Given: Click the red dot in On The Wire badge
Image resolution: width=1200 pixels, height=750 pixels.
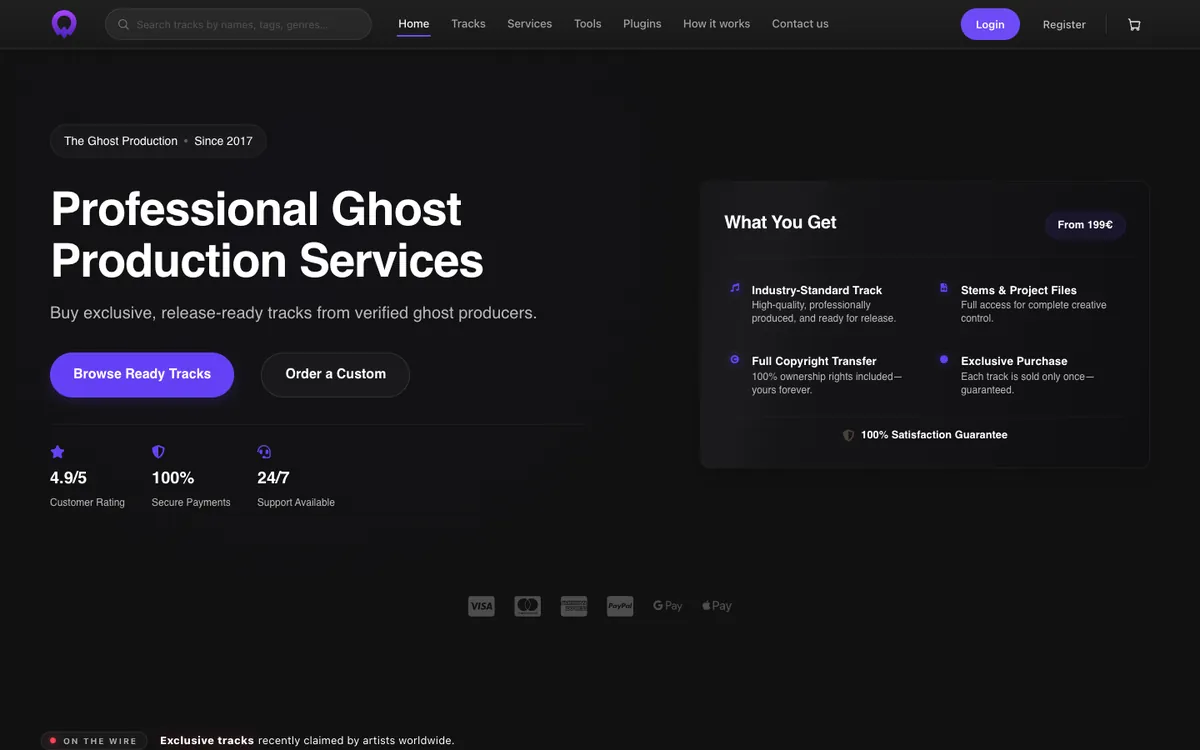Looking at the screenshot, I should click(x=53, y=741).
